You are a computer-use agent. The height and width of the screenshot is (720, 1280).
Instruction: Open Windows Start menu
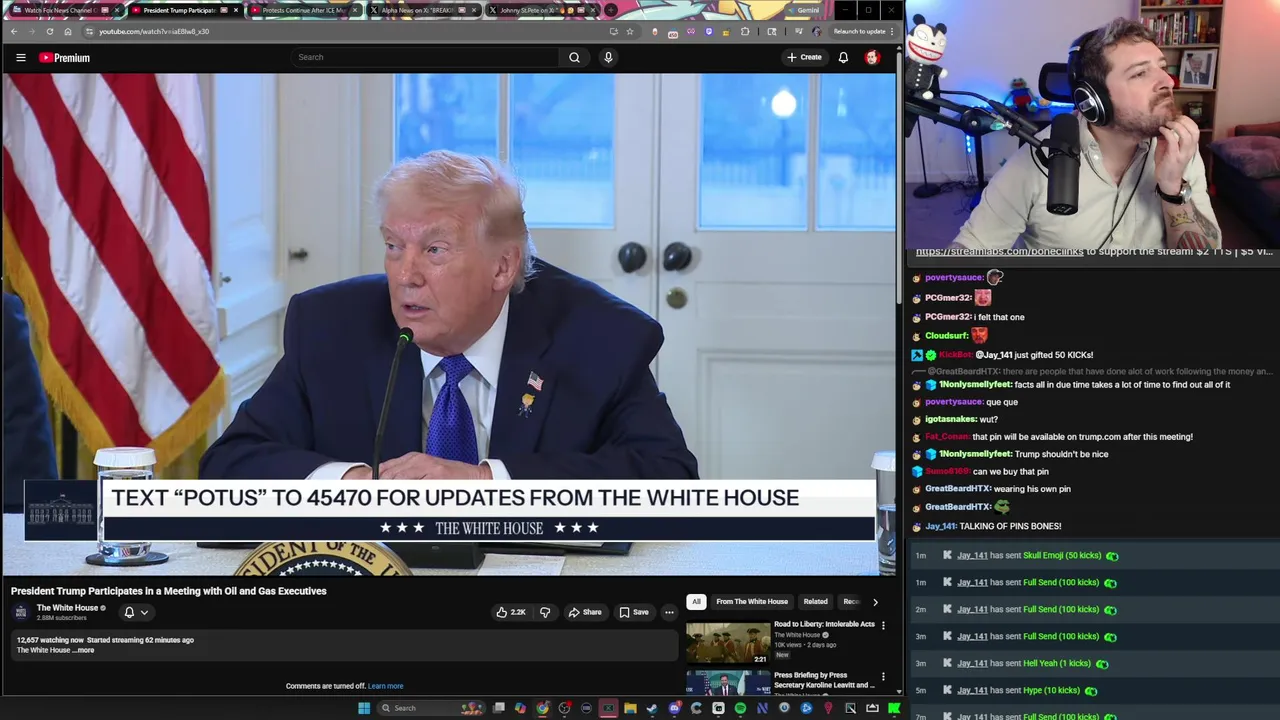point(364,708)
